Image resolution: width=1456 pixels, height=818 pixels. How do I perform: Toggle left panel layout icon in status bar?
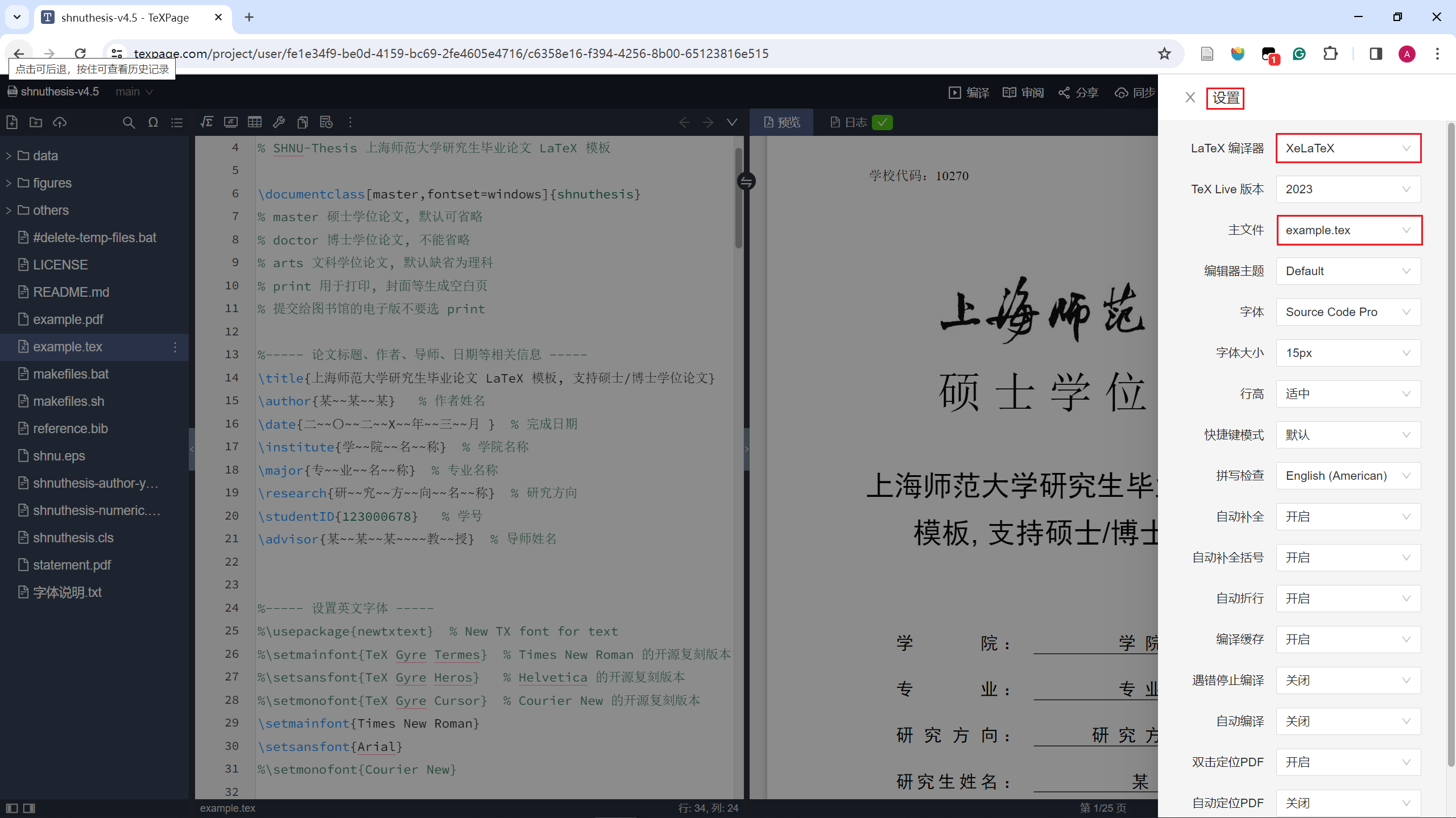pos(12,808)
